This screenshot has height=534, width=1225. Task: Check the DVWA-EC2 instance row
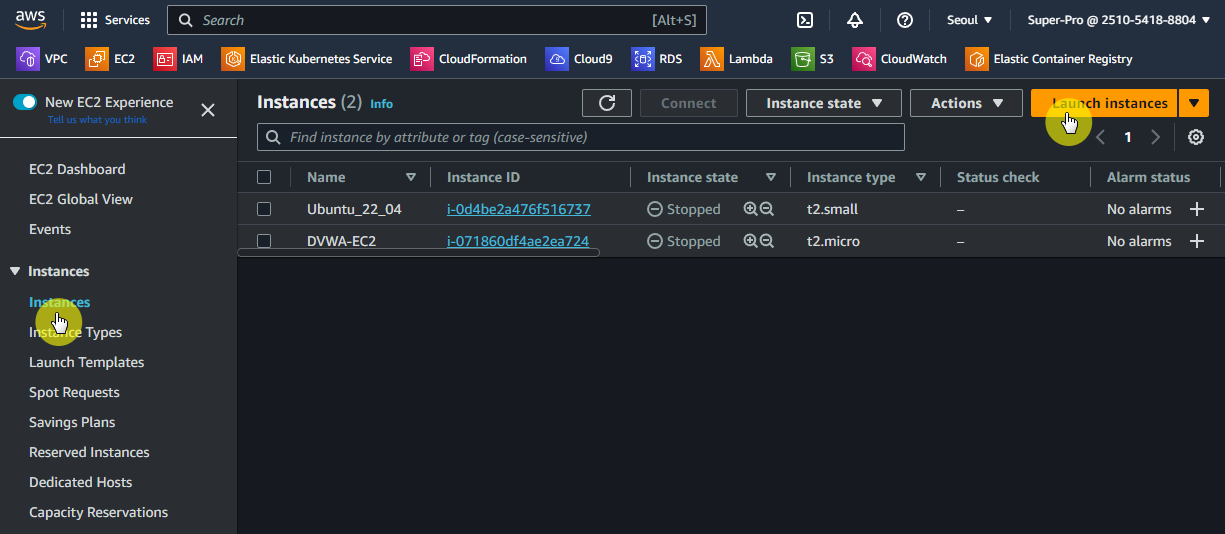(264, 241)
